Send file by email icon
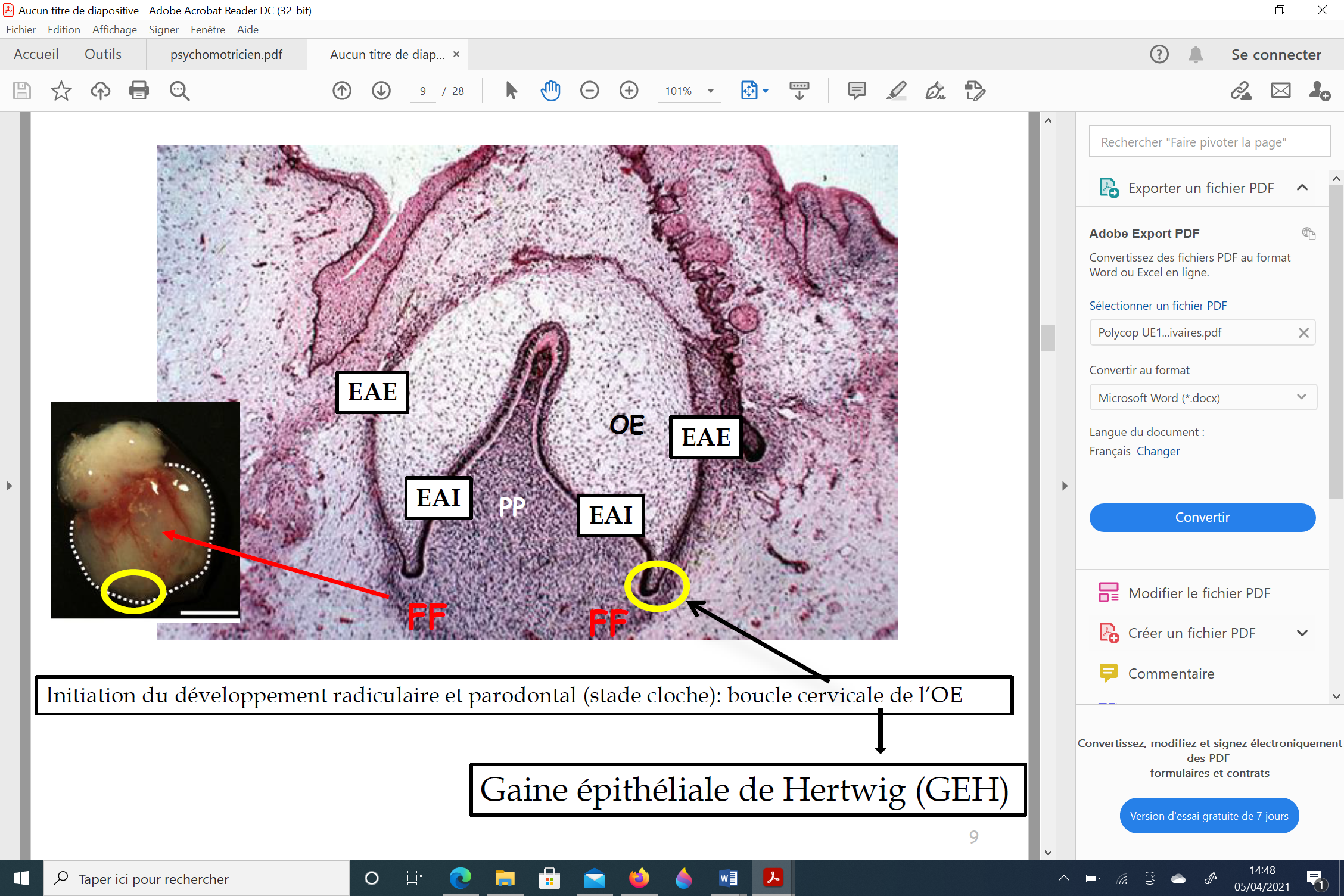The height and width of the screenshot is (896, 1344). (x=1280, y=91)
